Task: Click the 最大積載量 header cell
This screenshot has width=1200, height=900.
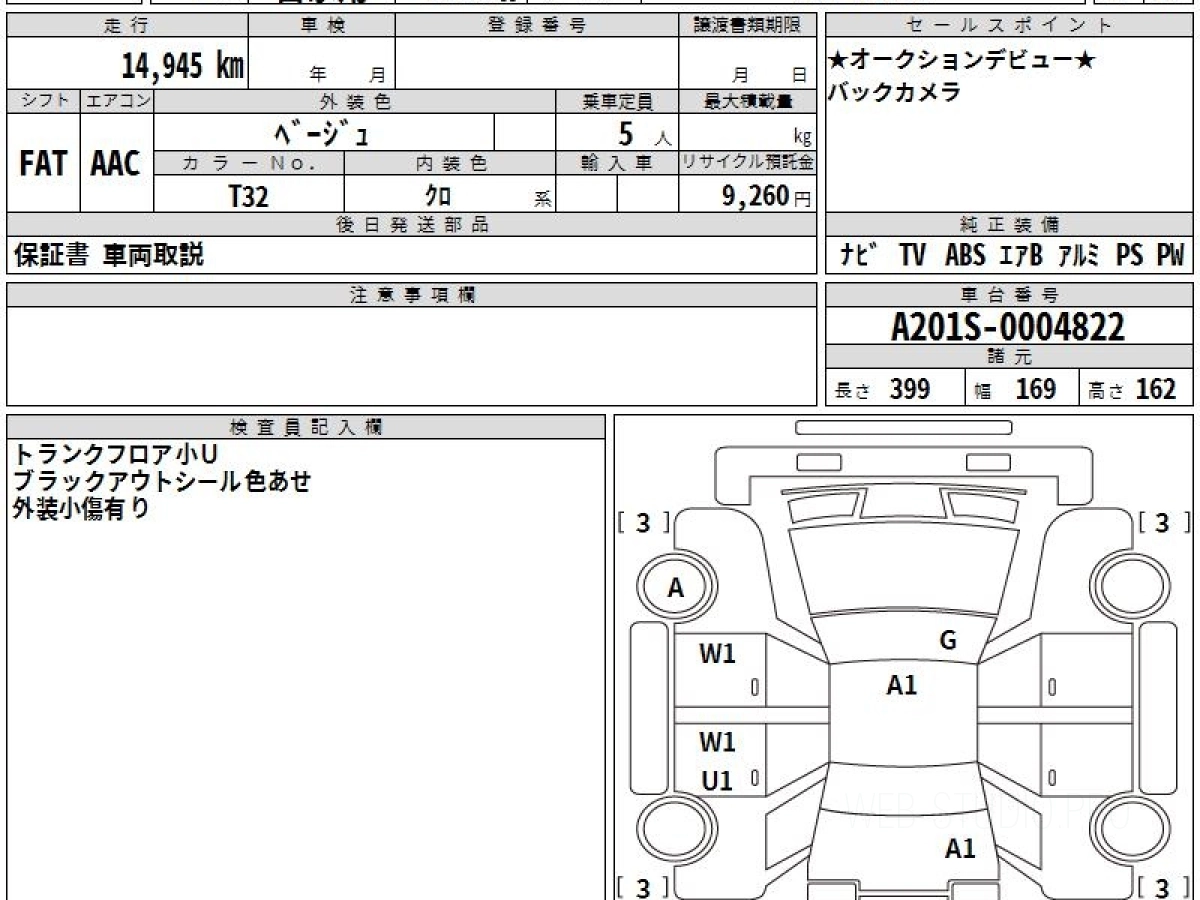Action: 747,101
